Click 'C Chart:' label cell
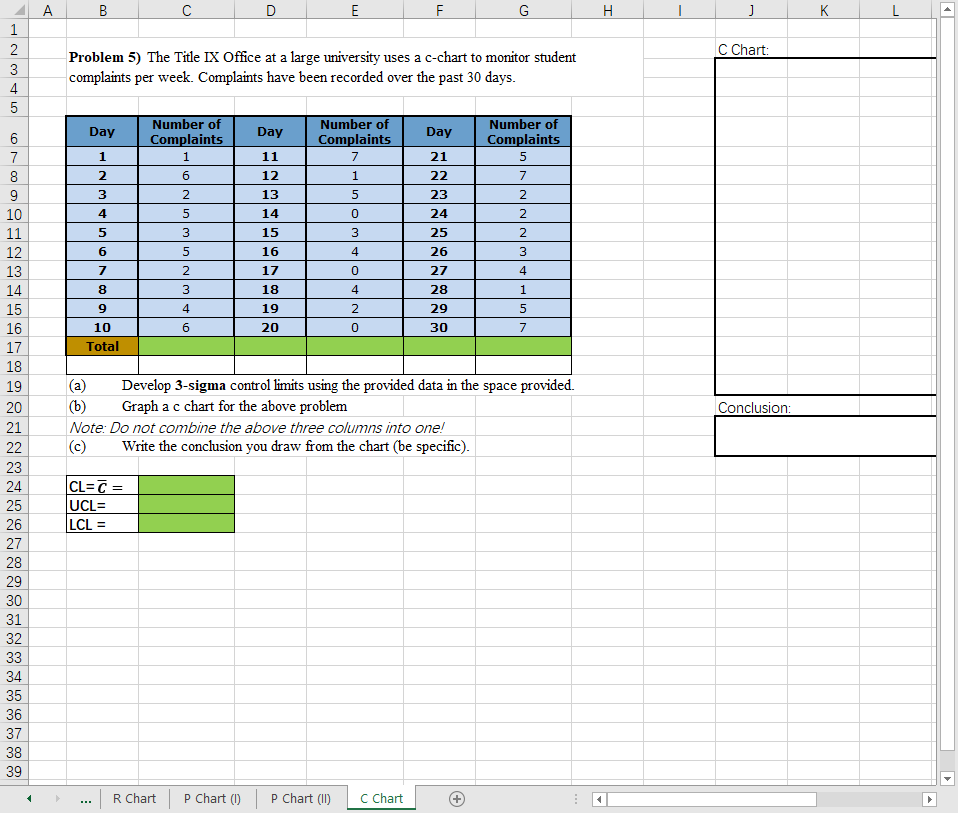 pyautogui.click(x=744, y=50)
